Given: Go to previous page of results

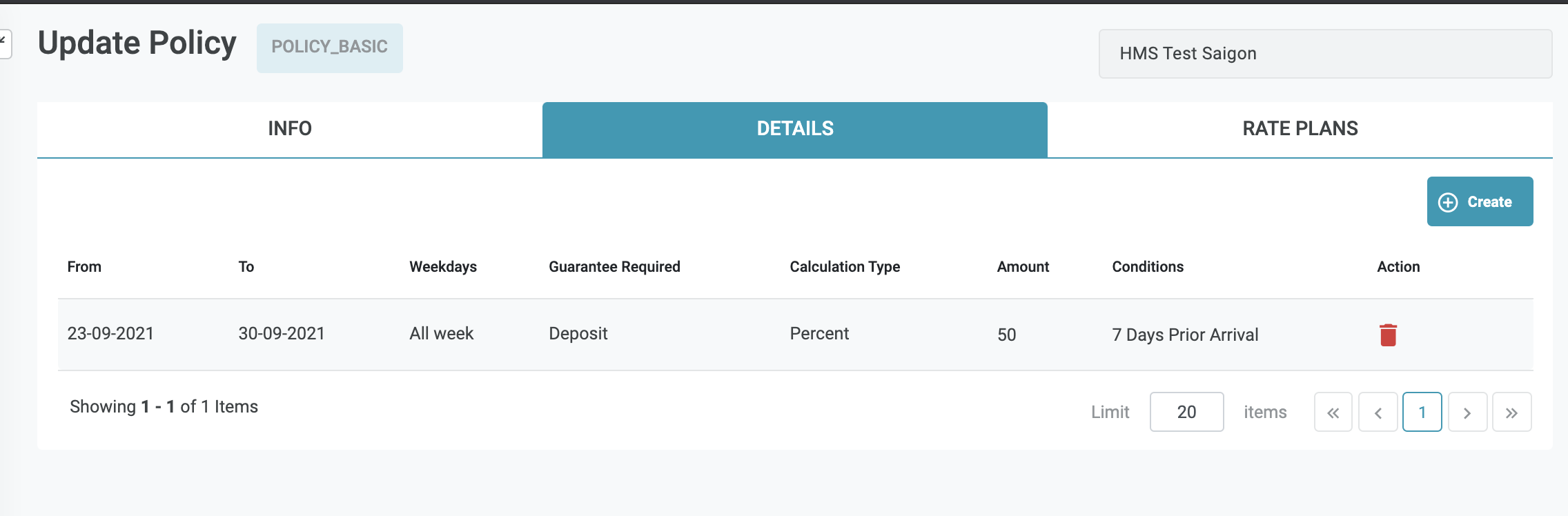Looking at the screenshot, I should click(1378, 413).
